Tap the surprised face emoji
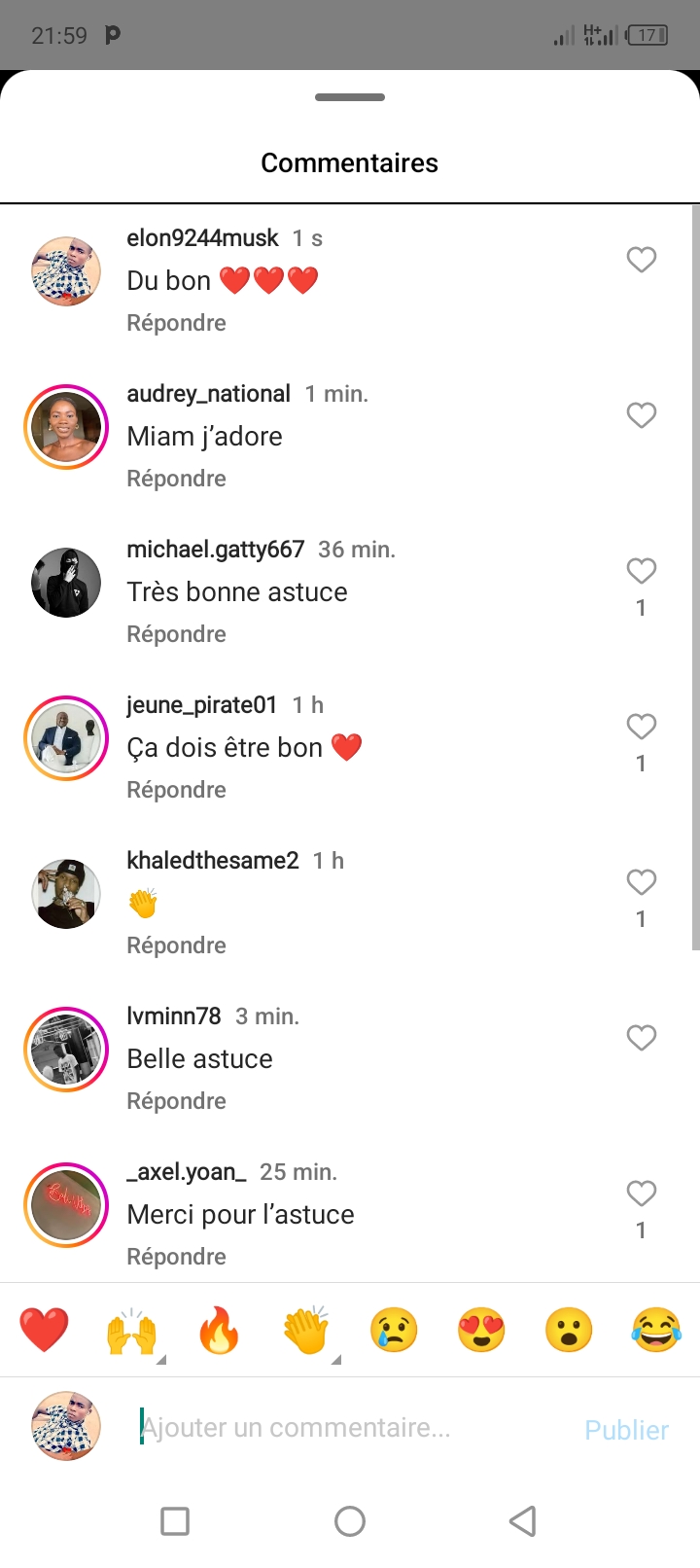 coord(569,1330)
